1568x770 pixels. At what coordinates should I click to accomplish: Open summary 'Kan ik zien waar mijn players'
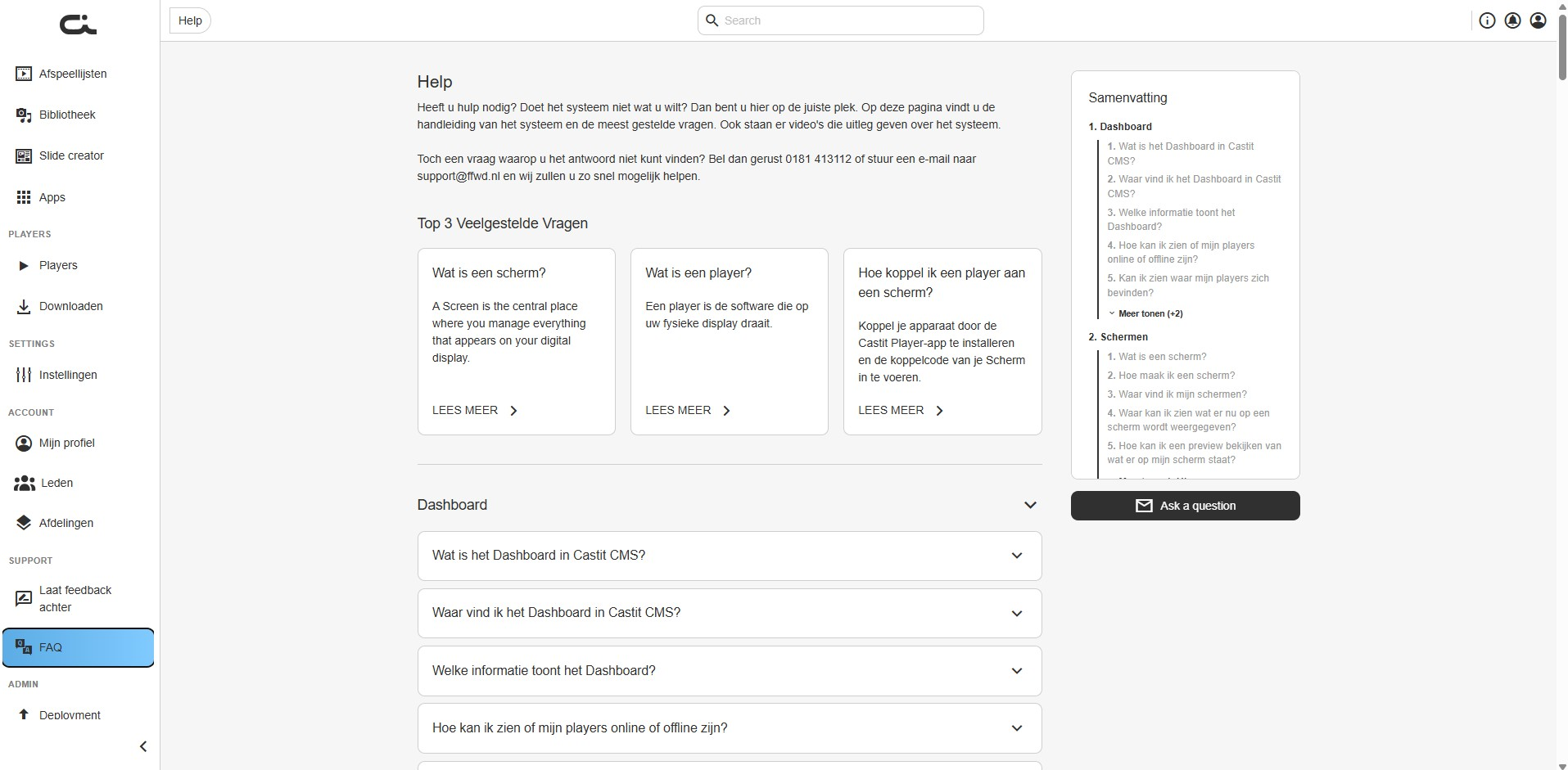[x=1188, y=286]
